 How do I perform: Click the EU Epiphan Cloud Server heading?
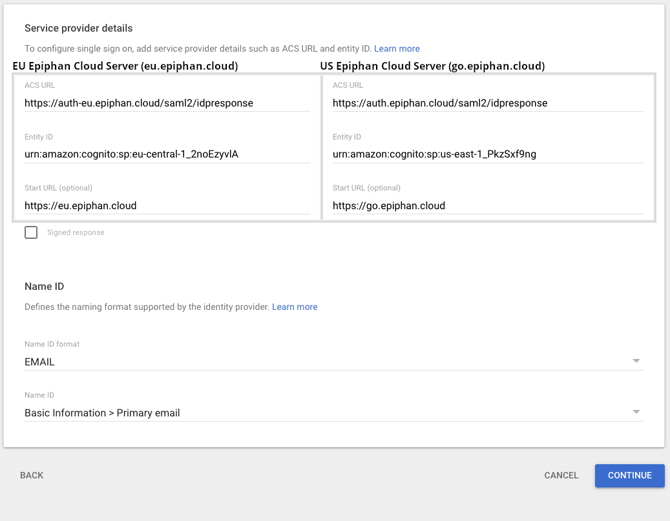[125, 66]
